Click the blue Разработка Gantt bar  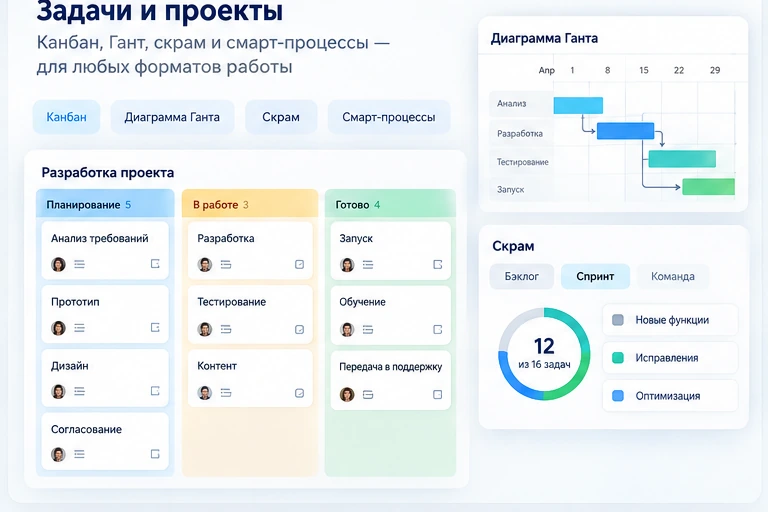coord(625,131)
